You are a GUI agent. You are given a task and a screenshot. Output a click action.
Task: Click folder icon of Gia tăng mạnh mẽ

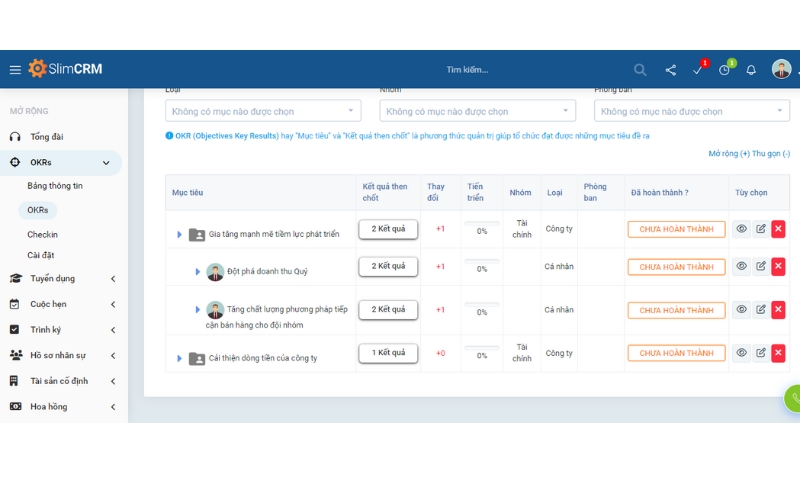[196, 234]
